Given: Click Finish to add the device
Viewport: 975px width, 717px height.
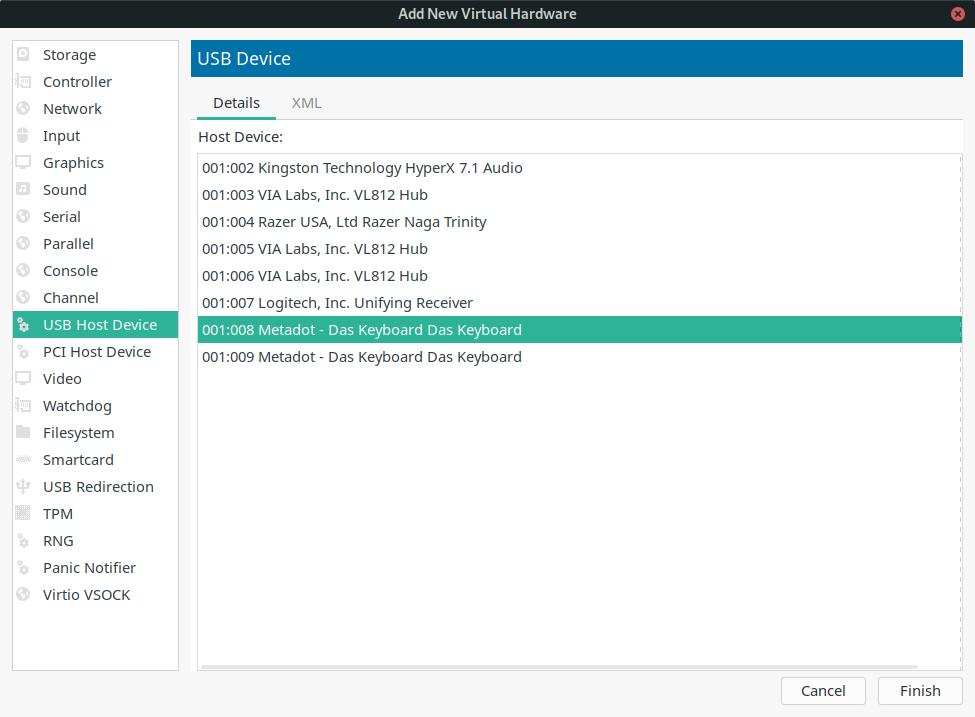Looking at the screenshot, I should 920,691.
